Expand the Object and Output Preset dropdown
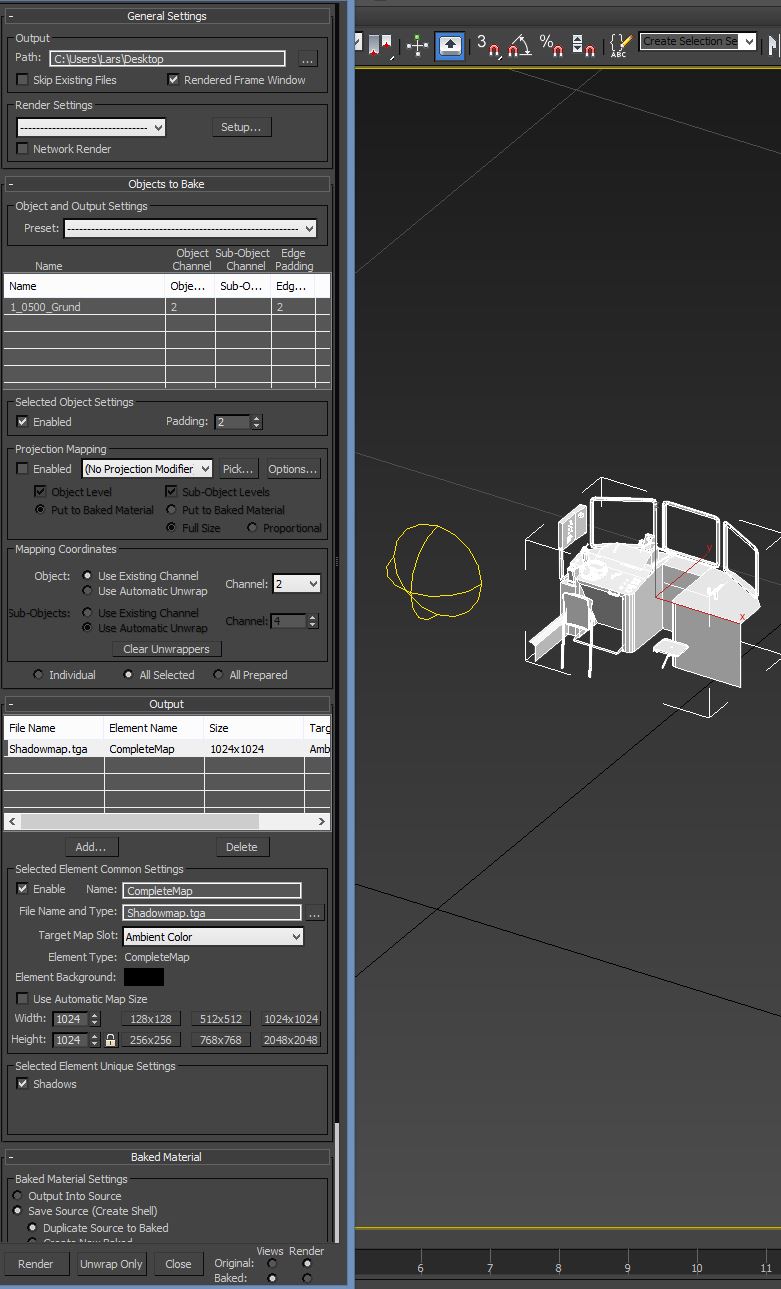The width and height of the screenshot is (781, 1289). coord(190,229)
